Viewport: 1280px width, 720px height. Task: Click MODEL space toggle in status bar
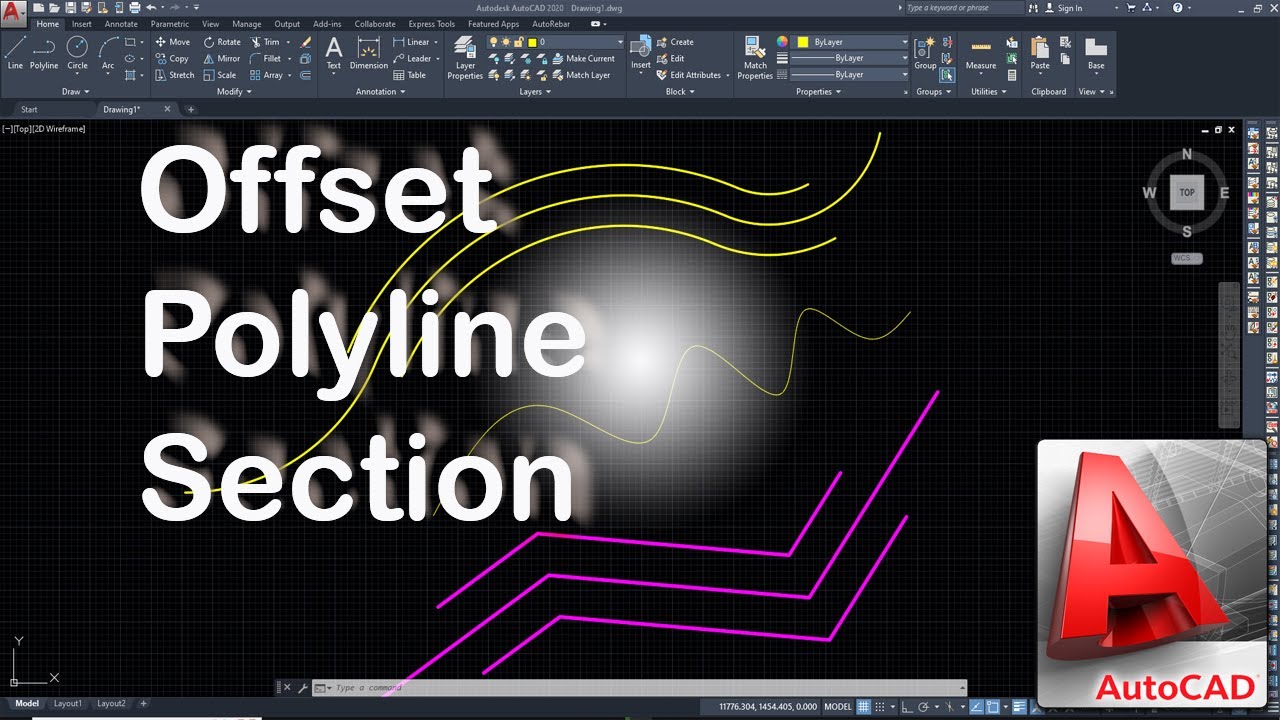coord(838,706)
